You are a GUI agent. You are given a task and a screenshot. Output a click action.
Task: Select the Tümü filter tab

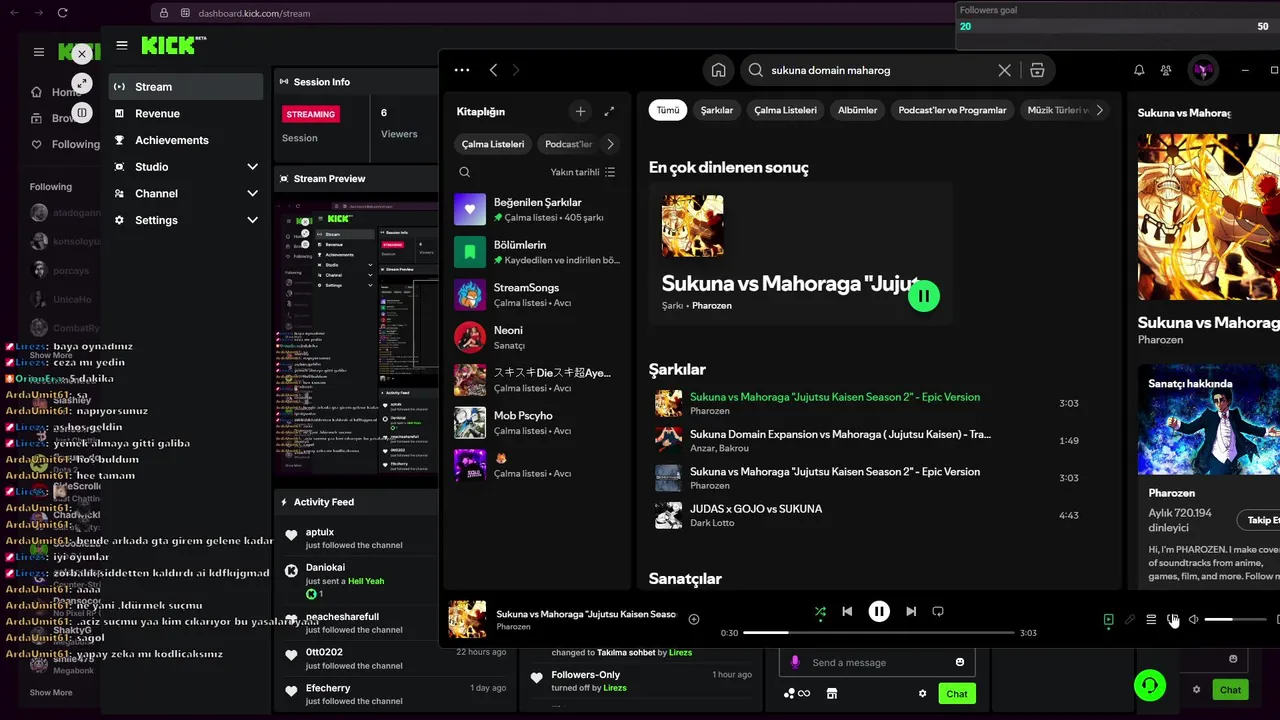[668, 110]
